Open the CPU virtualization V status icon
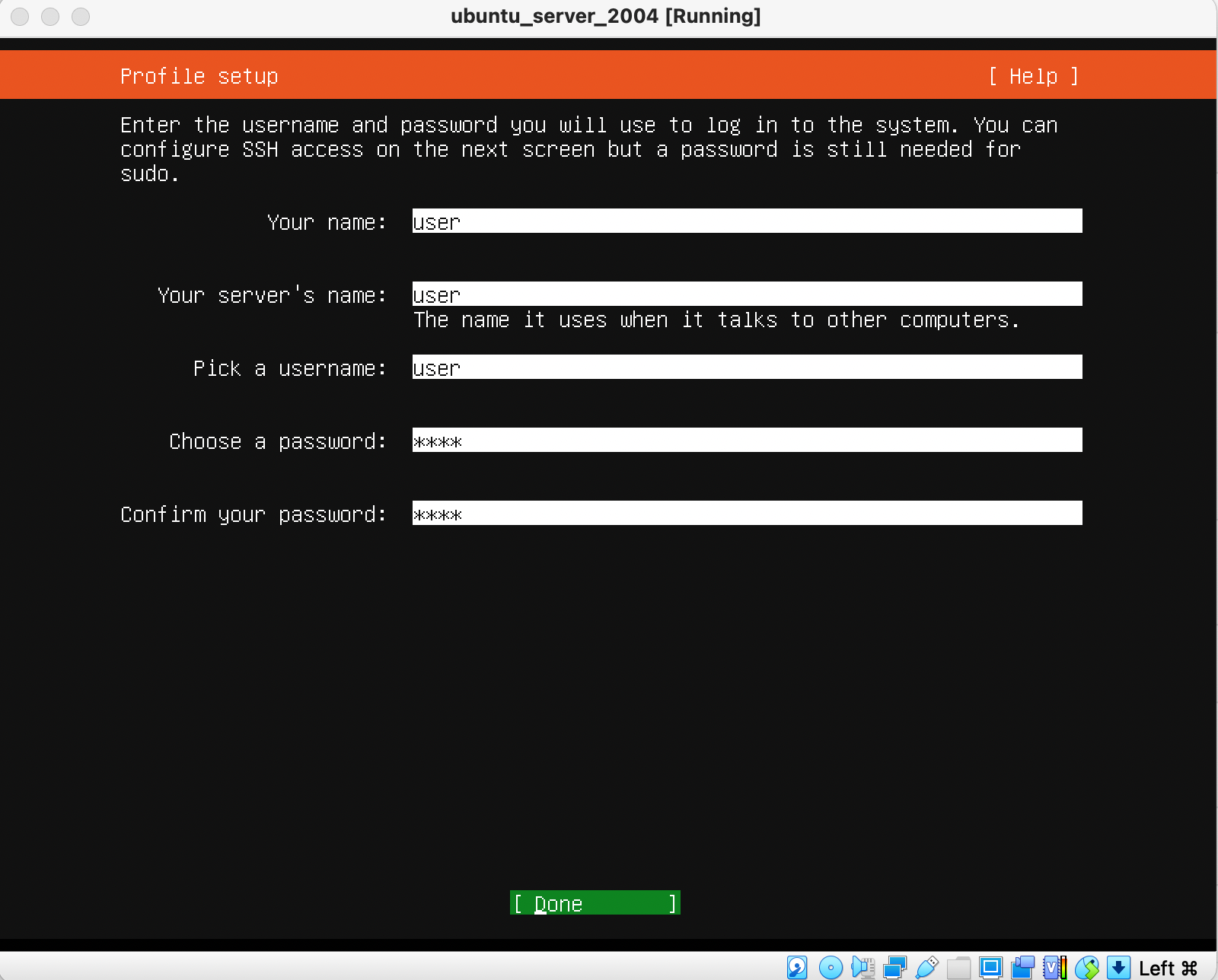This screenshot has width=1218, height=980. pyautogui.click(x=1055, y=967)
